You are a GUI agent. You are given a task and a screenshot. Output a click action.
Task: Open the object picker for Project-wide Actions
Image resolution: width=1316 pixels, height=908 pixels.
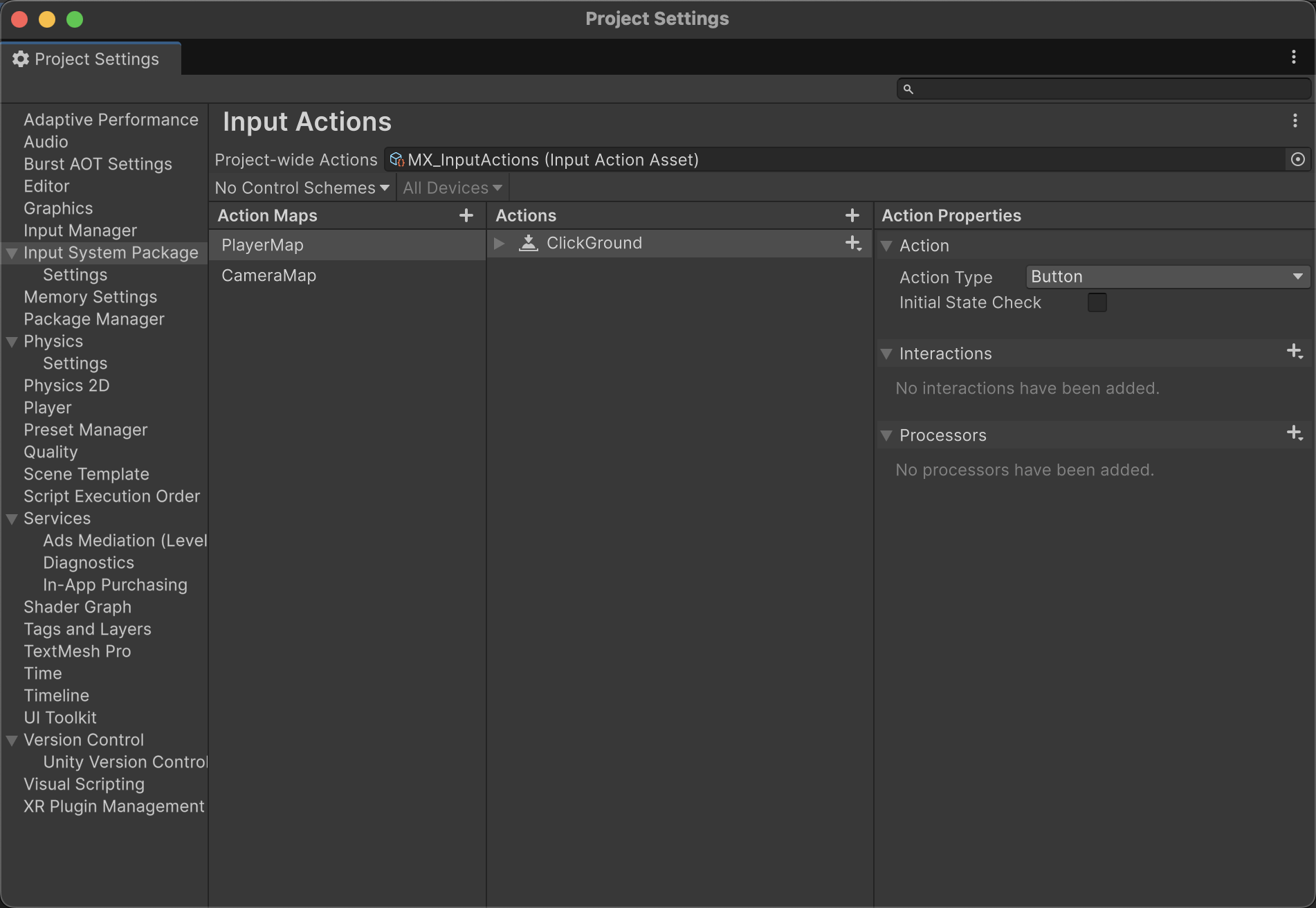tap(1297, 159)
